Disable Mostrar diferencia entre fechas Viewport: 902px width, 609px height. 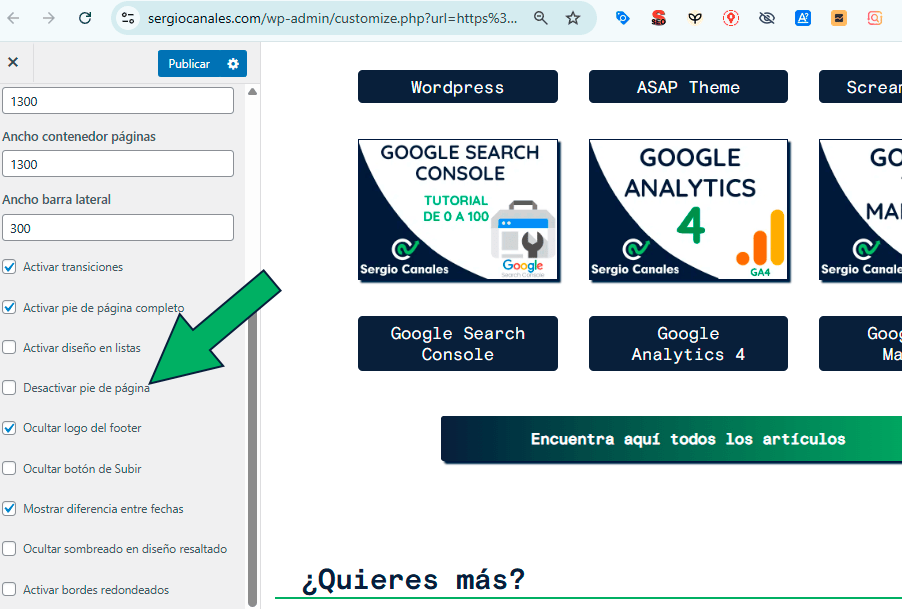coord(10,508)
